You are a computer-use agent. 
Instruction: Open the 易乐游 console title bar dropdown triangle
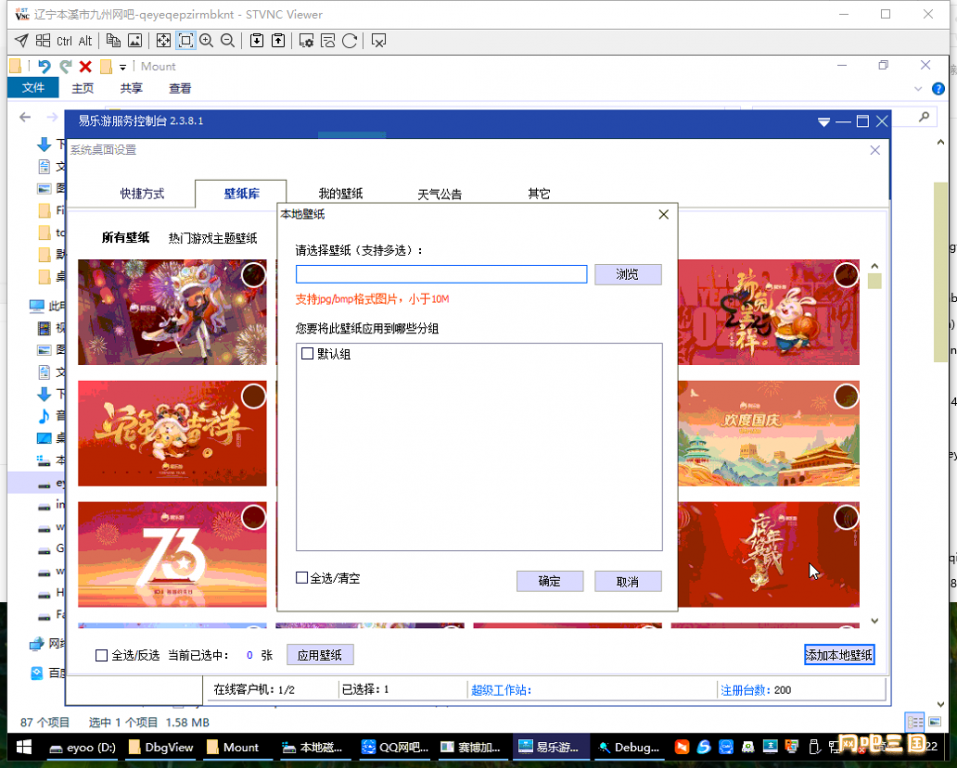click(823, 122)
